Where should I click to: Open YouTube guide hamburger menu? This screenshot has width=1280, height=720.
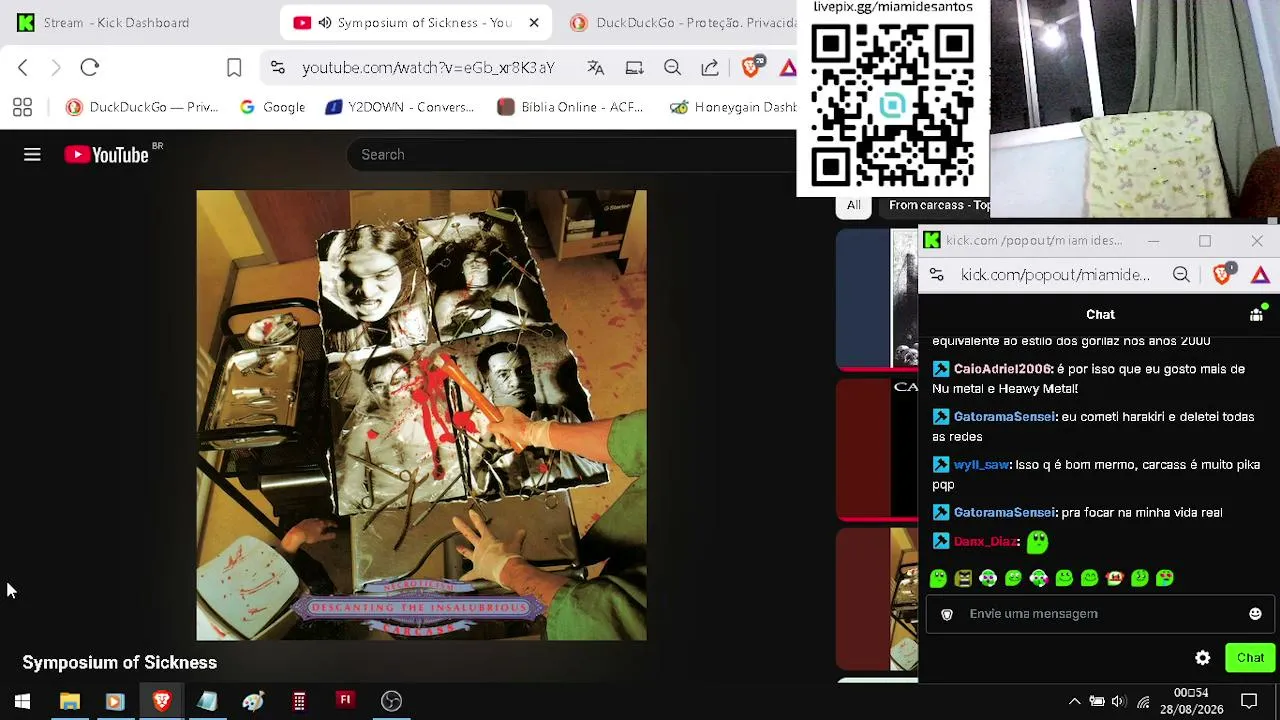pos(32,154)
